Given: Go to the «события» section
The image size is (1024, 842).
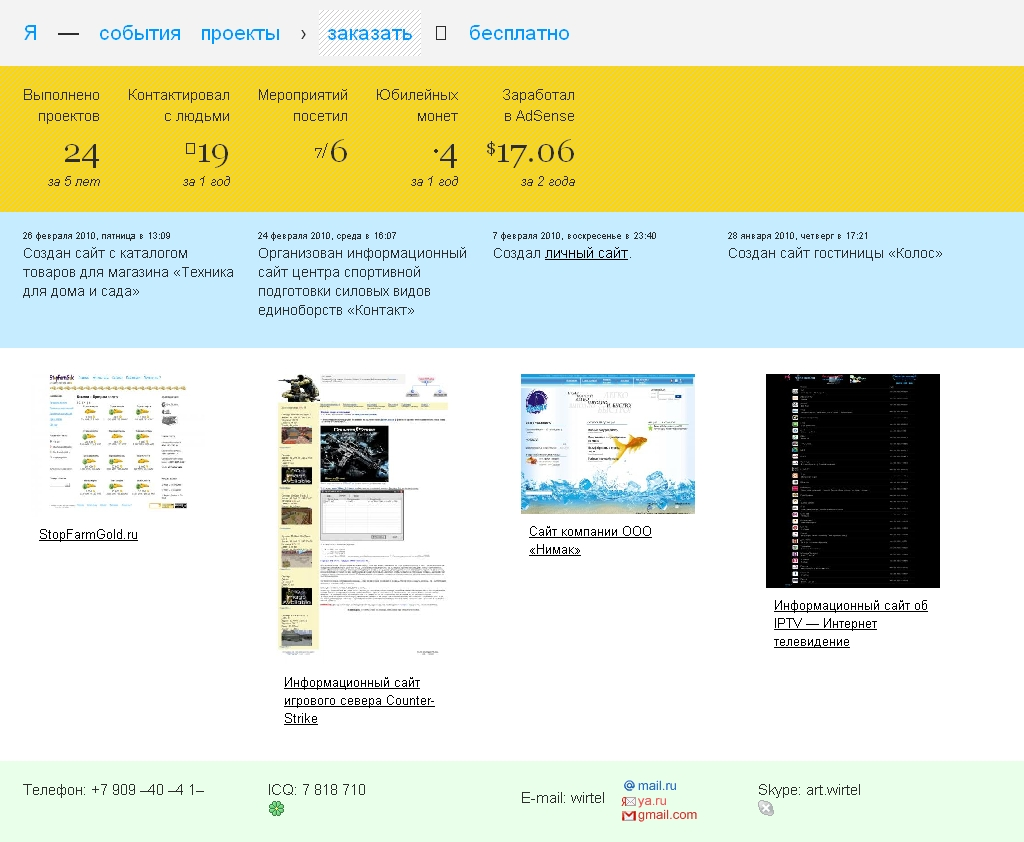Looking at the screenshot, I should click(x=140, y=33).
